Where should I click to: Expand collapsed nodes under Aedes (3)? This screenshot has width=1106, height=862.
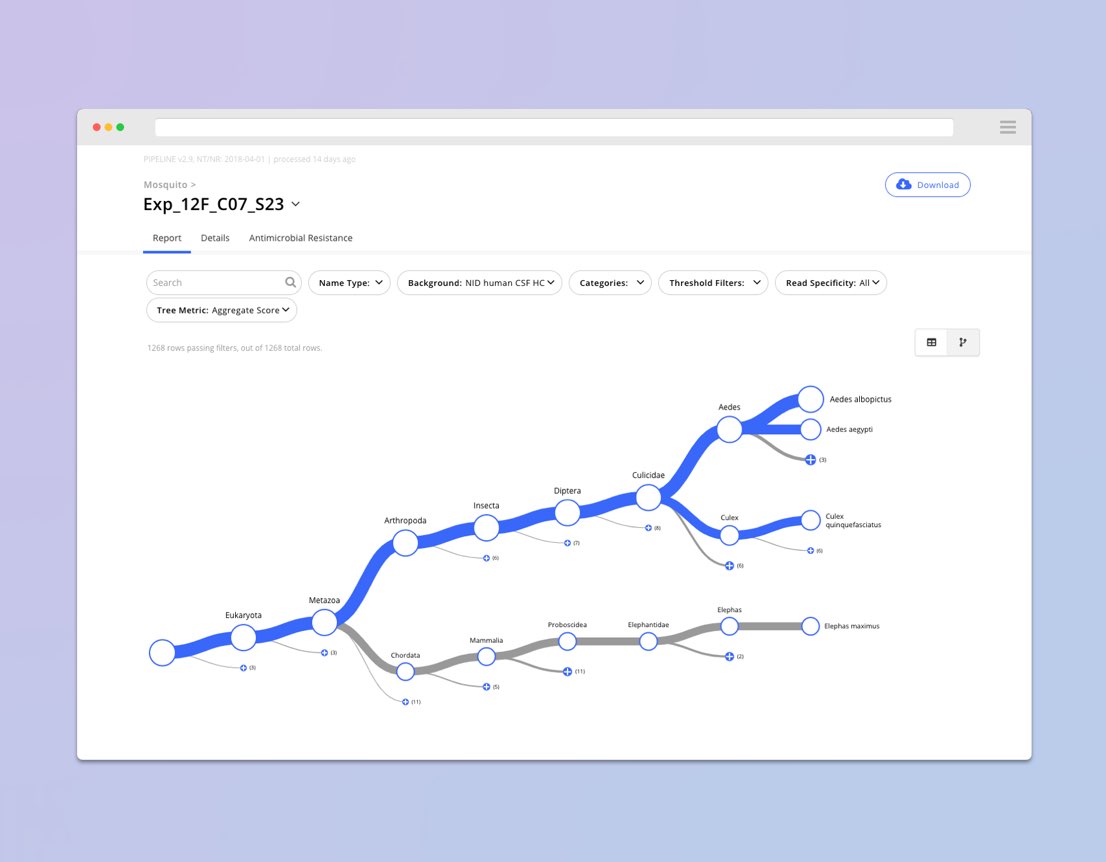pyautogui.click(x=811, y=459)
